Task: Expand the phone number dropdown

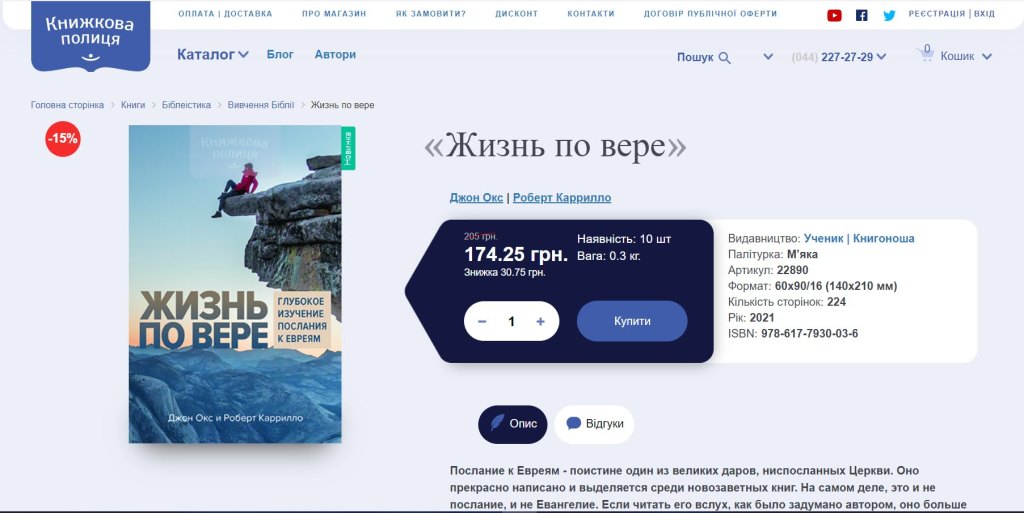Action: tap(881, 57)
